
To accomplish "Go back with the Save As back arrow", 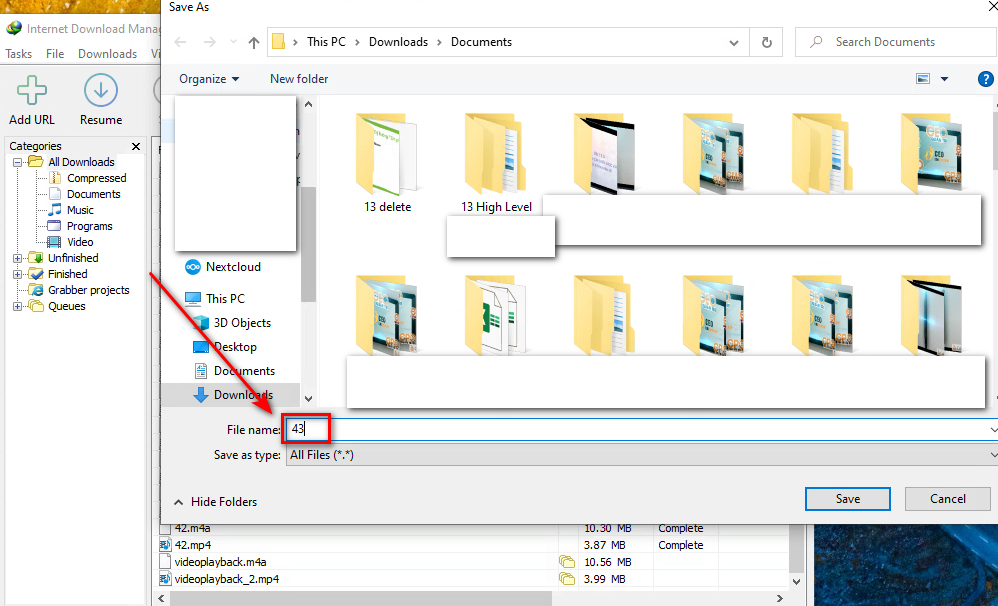I will tap(180, 43).
